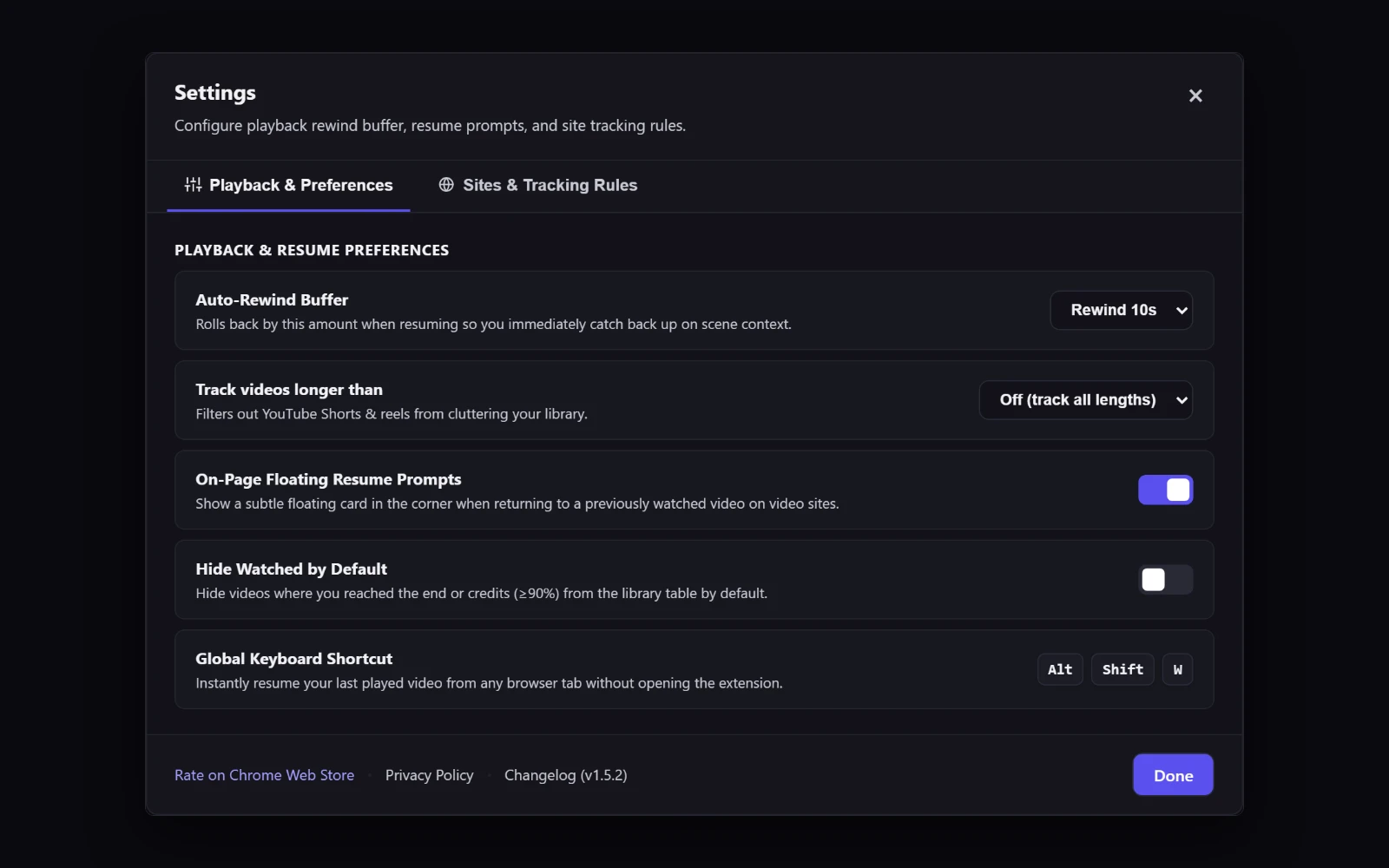
Task: Open the Privacy Policy link
Action: (429, 775)
